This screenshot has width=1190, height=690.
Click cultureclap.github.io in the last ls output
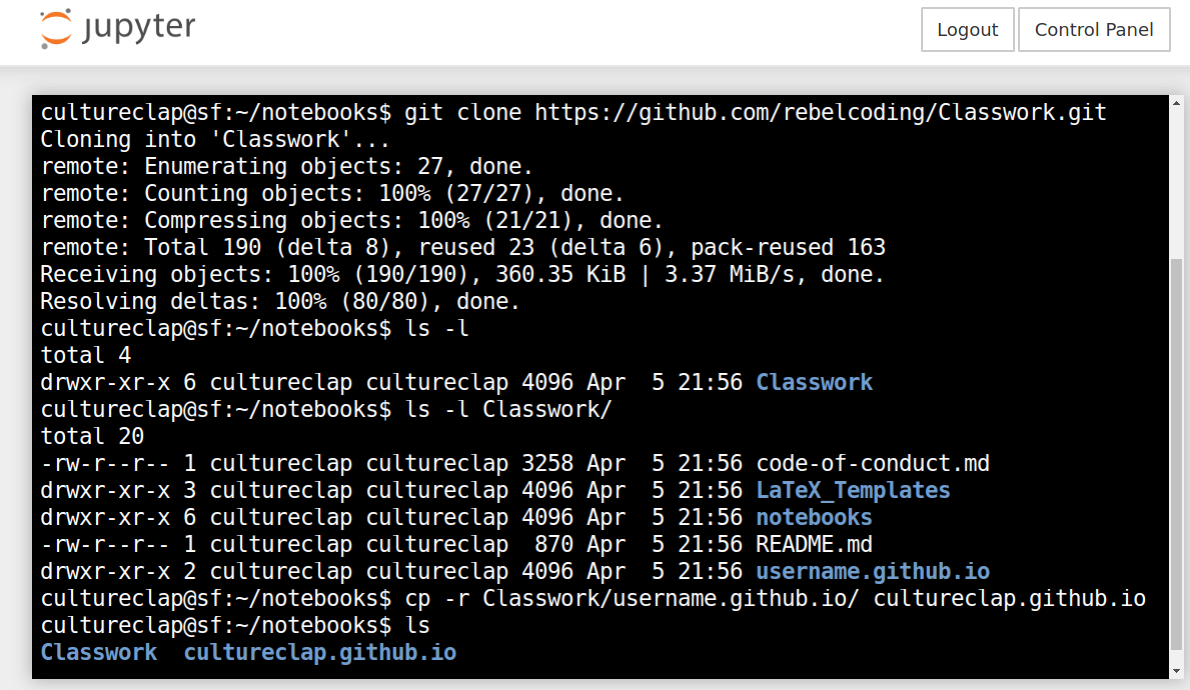point(320,652)
